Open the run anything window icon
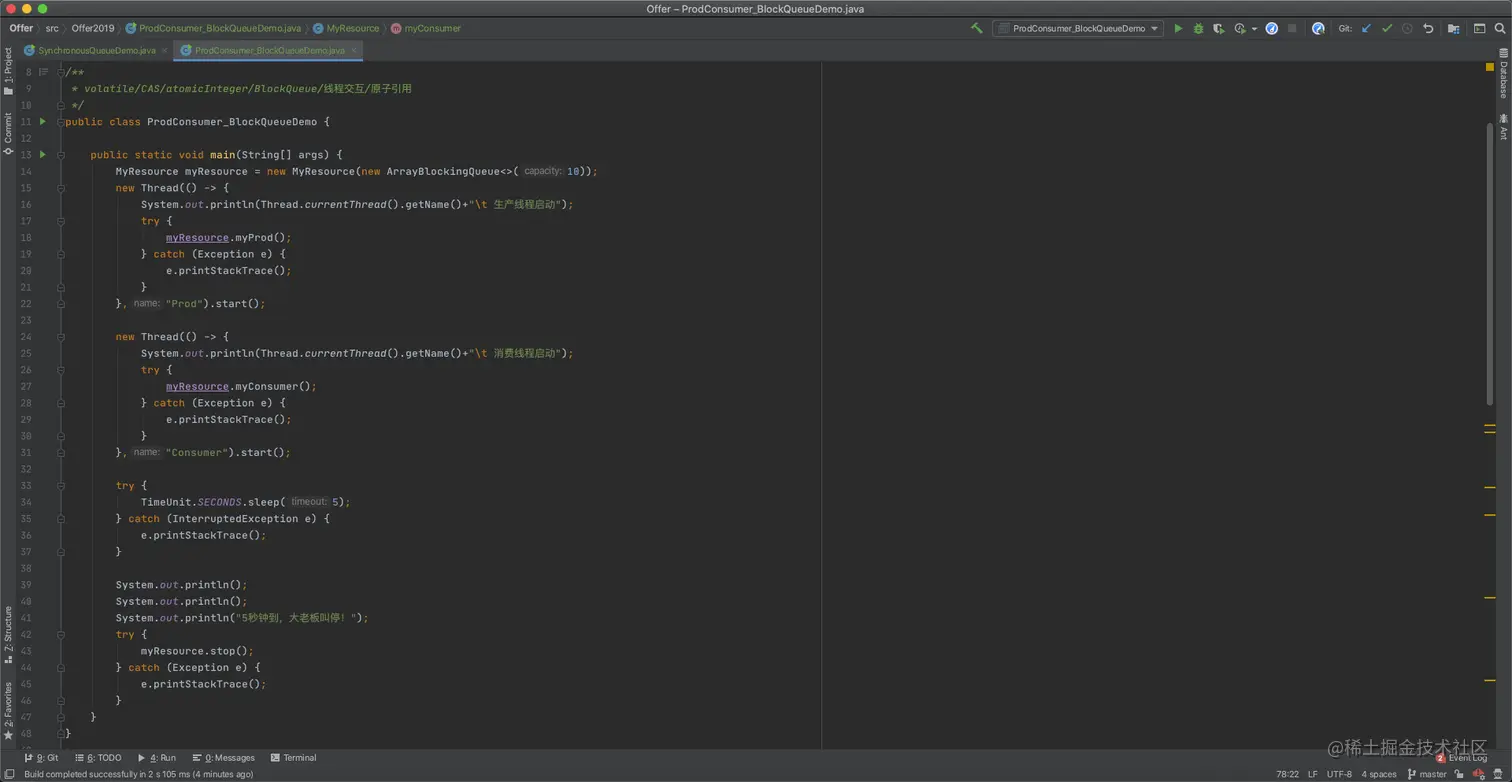This screenshot has height=782, width=1512. pyautogui.click(x=1479, y=29)
